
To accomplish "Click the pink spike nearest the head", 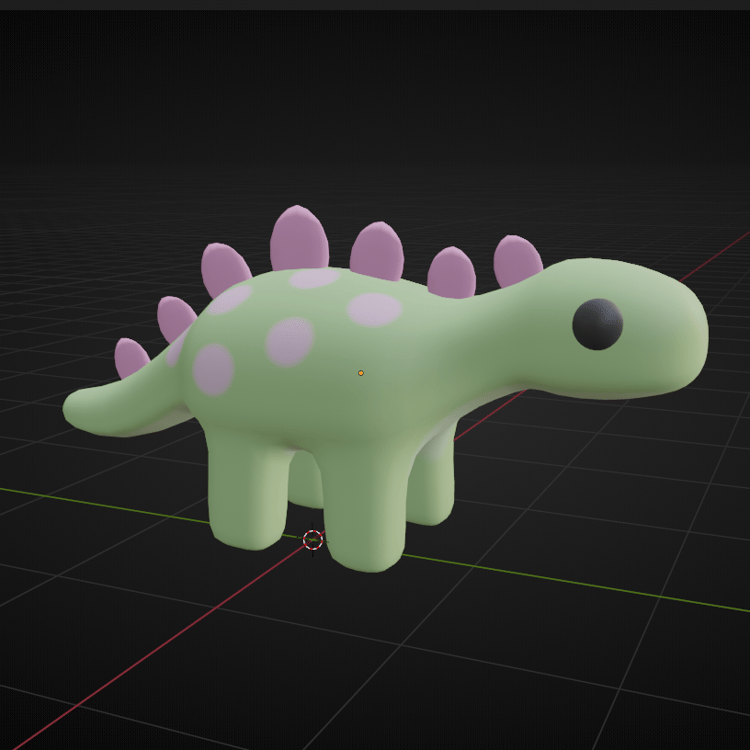I will [517, 260].
